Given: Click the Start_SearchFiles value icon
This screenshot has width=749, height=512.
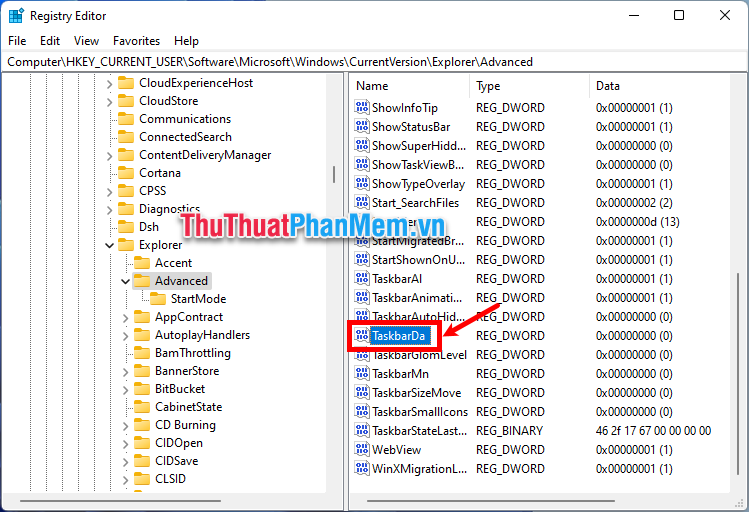Looking at the screenshot, I should [362, 203].
